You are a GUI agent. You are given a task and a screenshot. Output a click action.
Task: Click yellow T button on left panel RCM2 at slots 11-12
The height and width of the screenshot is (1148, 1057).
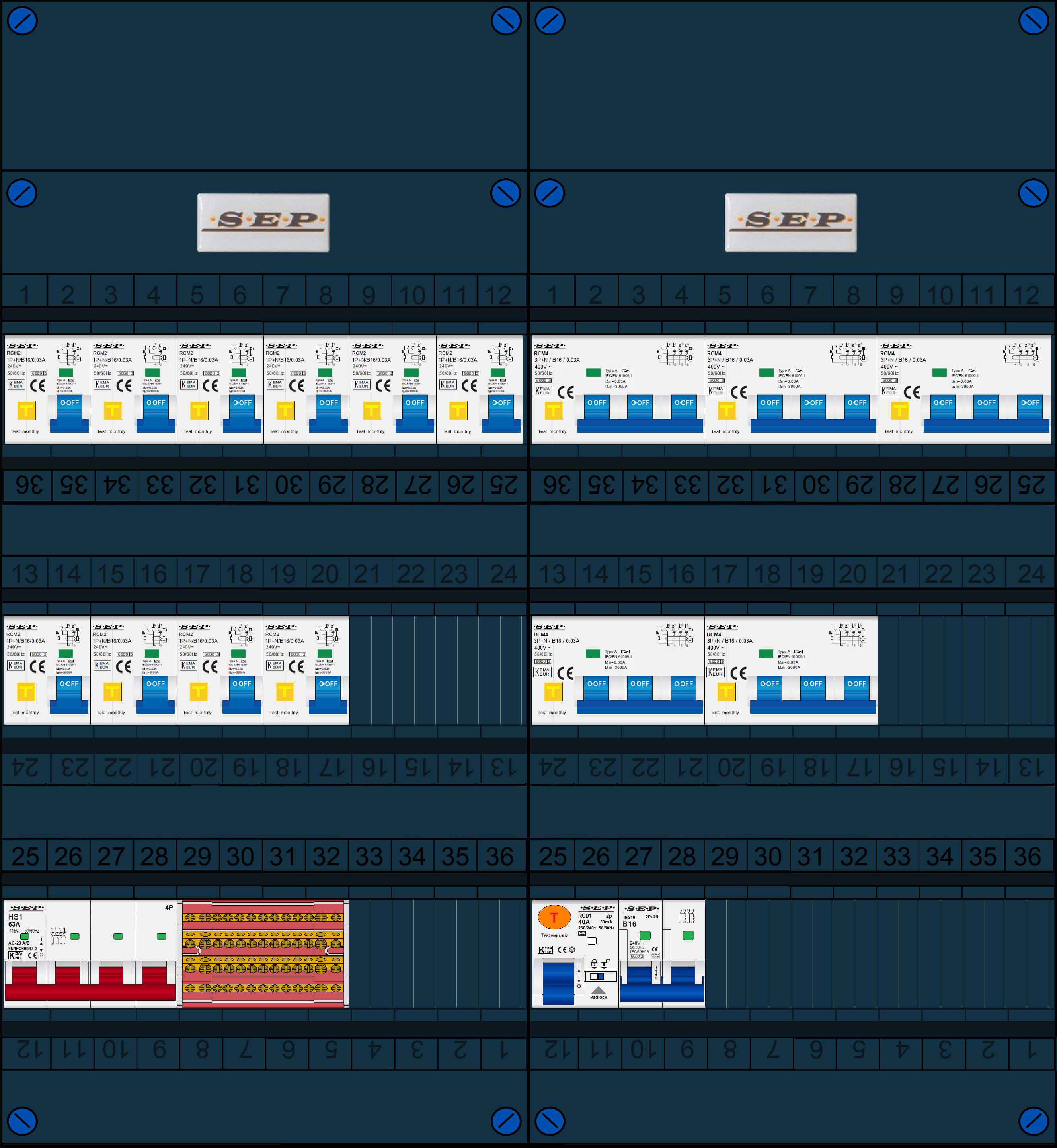[458, 410]
